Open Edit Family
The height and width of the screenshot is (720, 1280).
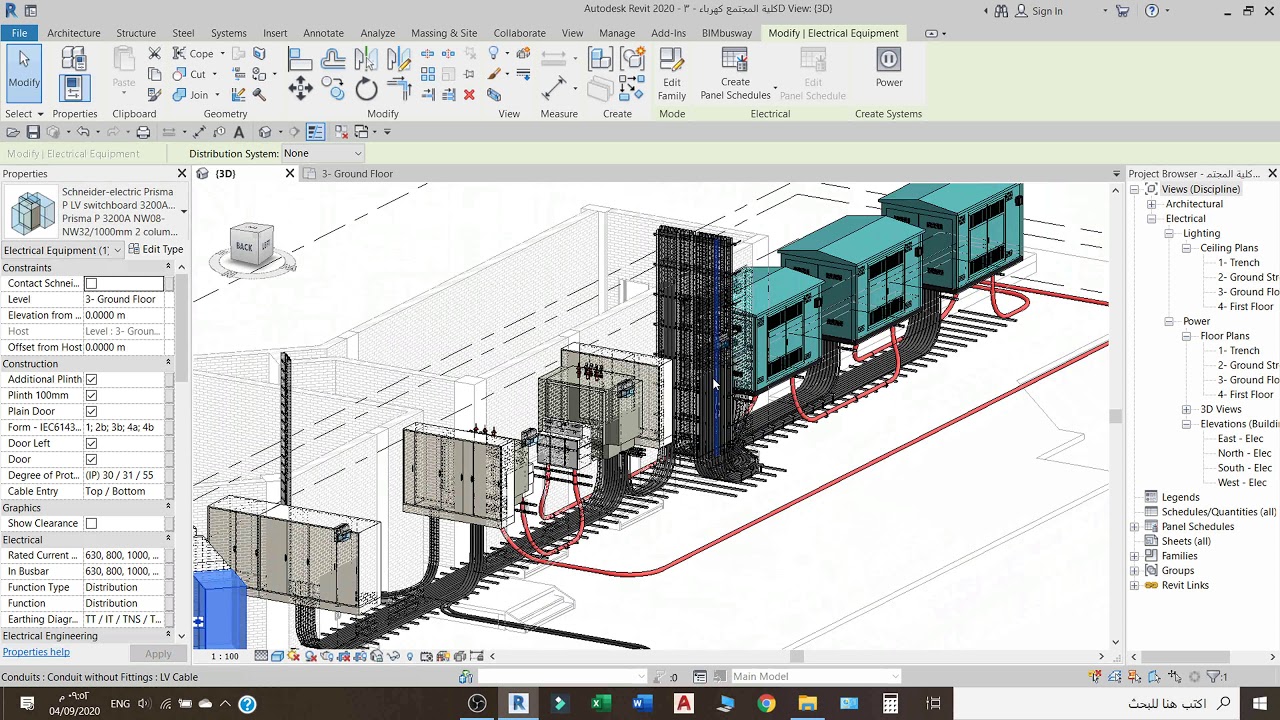pos(672,75)
